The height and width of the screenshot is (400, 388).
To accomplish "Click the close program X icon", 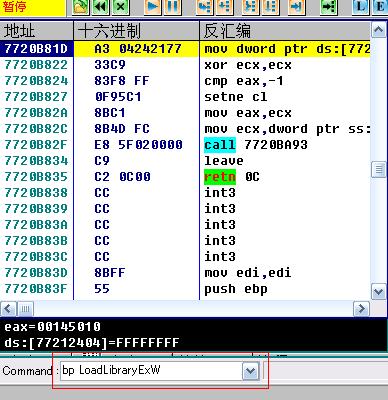I will click(121, 7).
